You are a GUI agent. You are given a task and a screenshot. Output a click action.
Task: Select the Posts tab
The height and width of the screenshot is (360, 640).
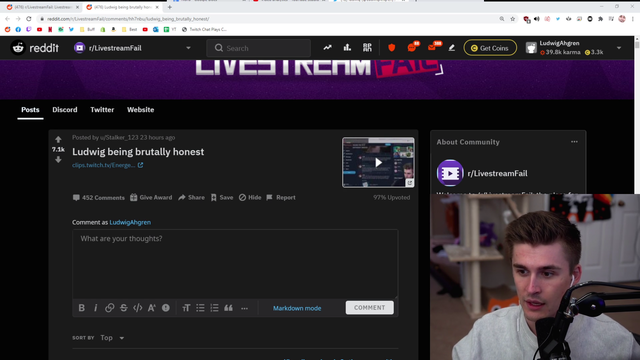(x=30, y=110)
